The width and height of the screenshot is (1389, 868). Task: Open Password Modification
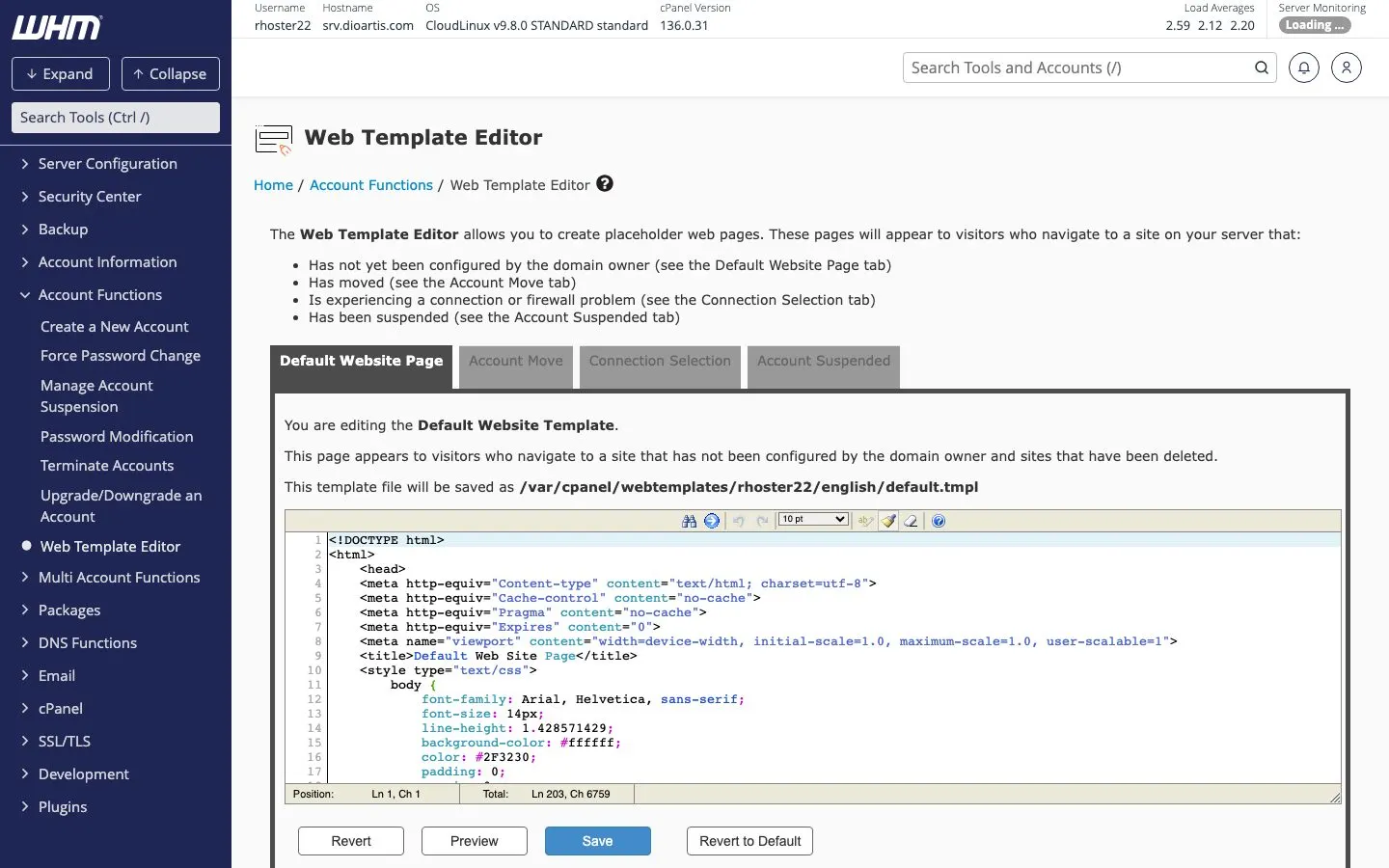pyautogui.click(x=117, y=437)
